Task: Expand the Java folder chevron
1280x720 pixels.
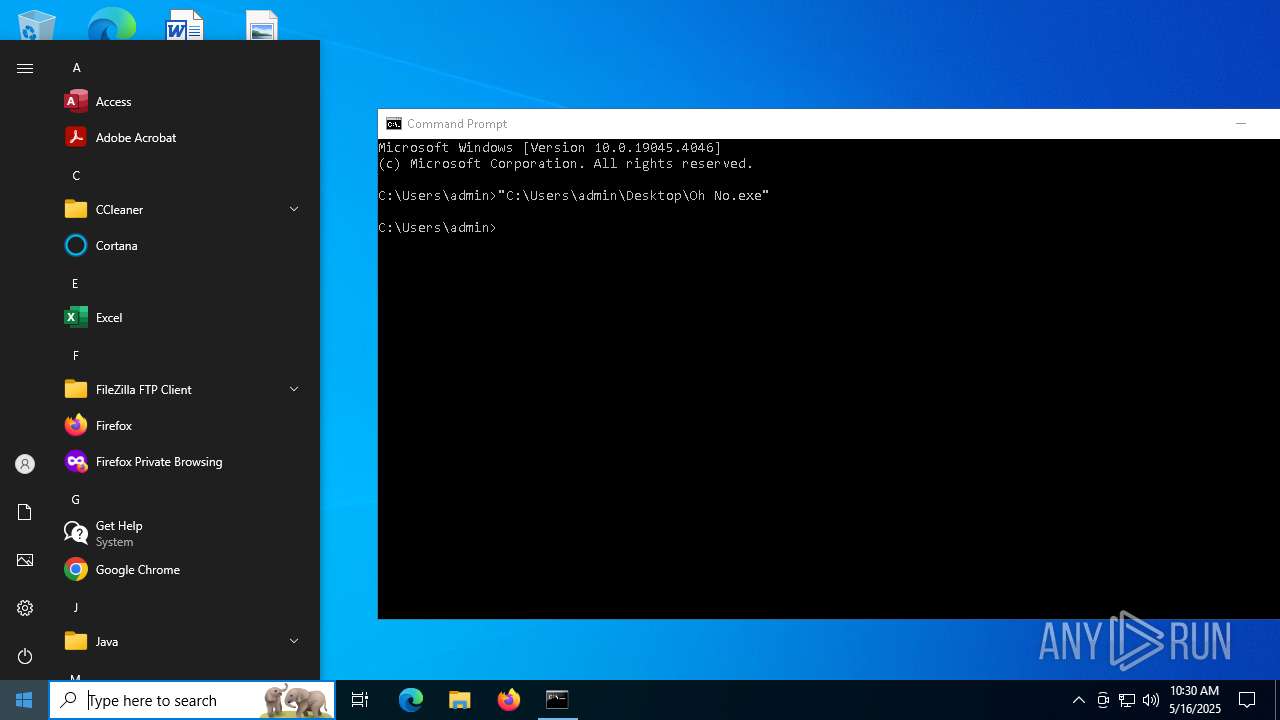Action: click(294, 641)
